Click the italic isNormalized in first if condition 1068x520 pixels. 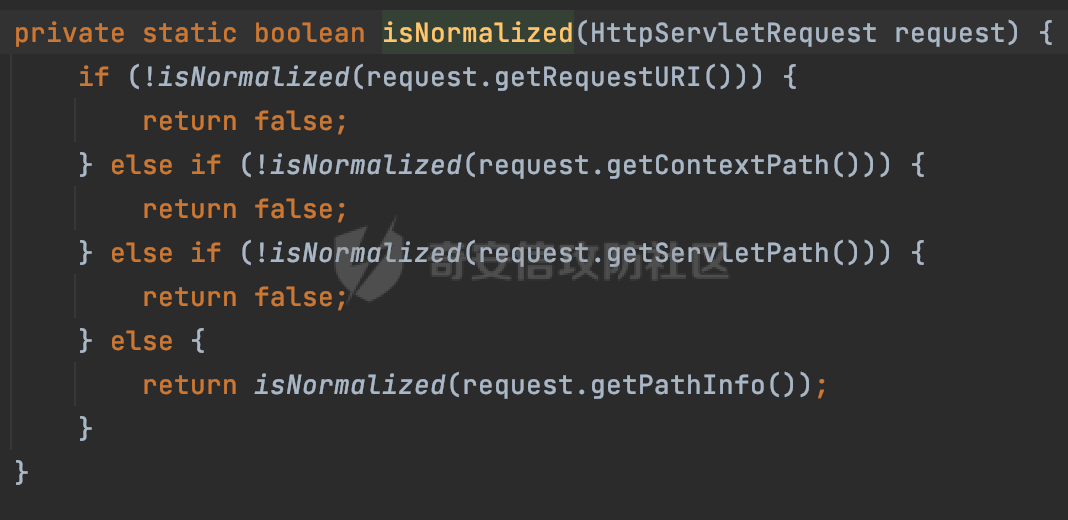[x=254, y=78]
